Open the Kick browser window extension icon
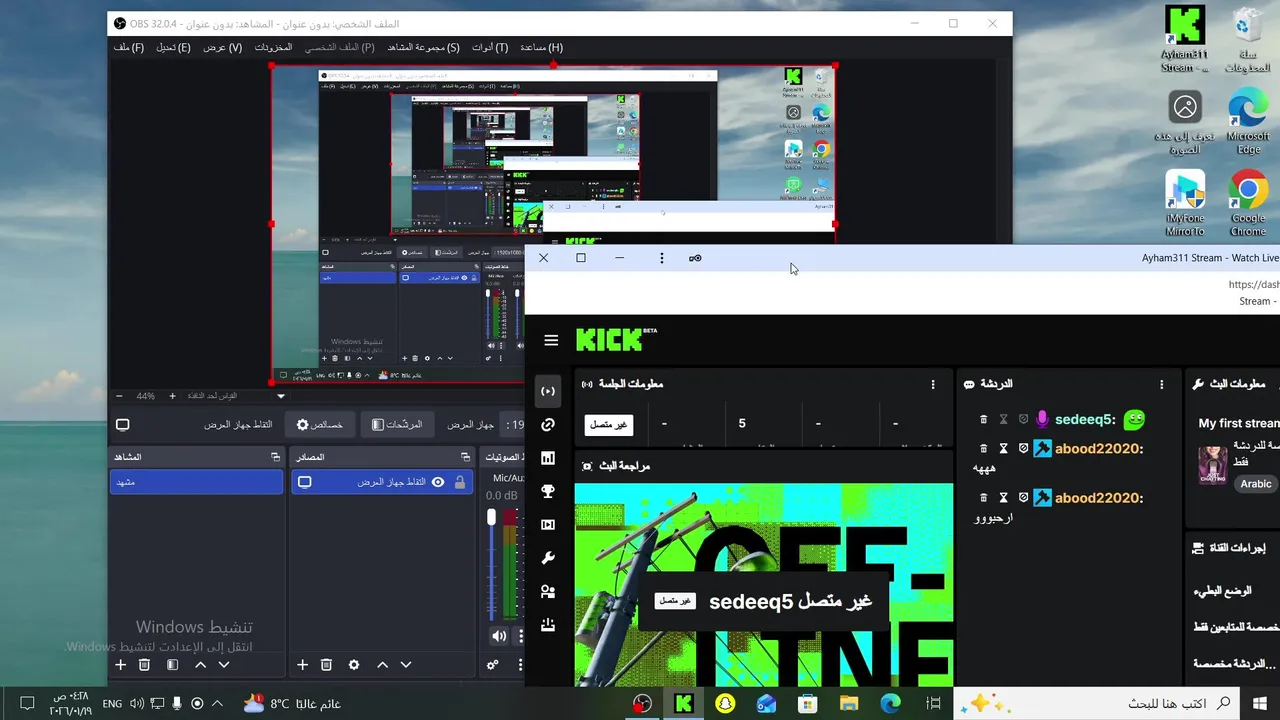1280x720 pixels. pyautogui.click(x=695, y=258)
